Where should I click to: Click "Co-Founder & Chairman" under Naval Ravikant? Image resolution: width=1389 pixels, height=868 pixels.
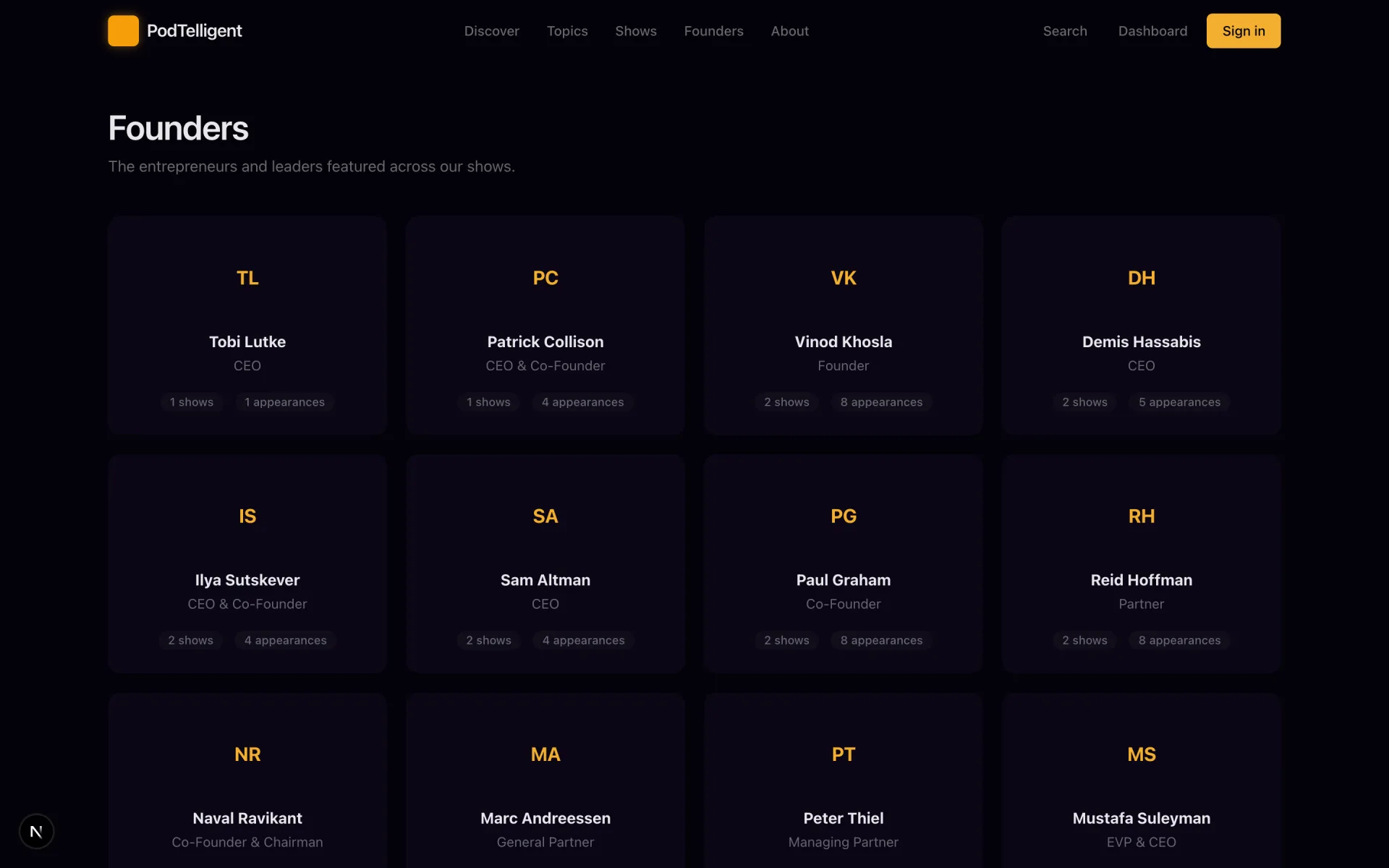247,842
